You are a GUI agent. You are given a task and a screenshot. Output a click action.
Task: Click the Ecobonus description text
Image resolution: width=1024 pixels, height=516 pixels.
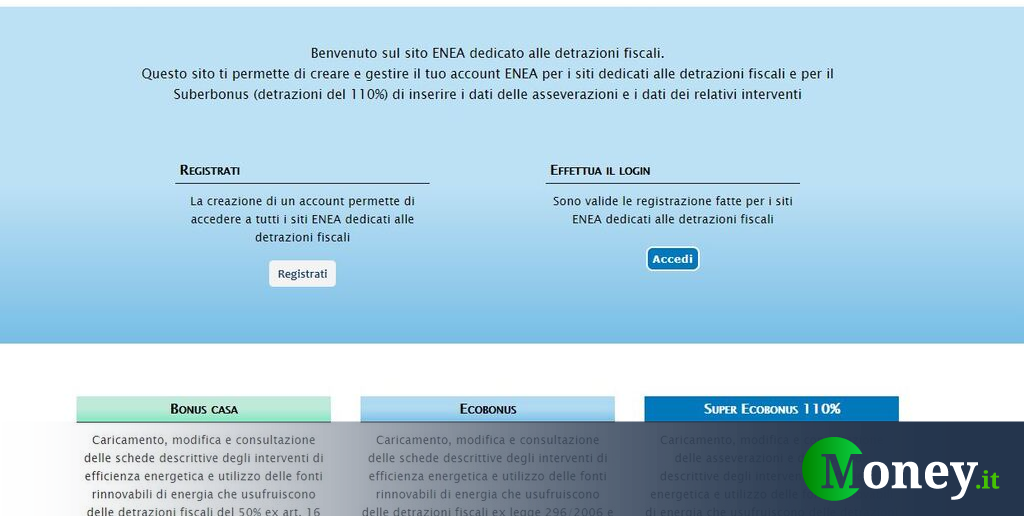click(488, 475)
